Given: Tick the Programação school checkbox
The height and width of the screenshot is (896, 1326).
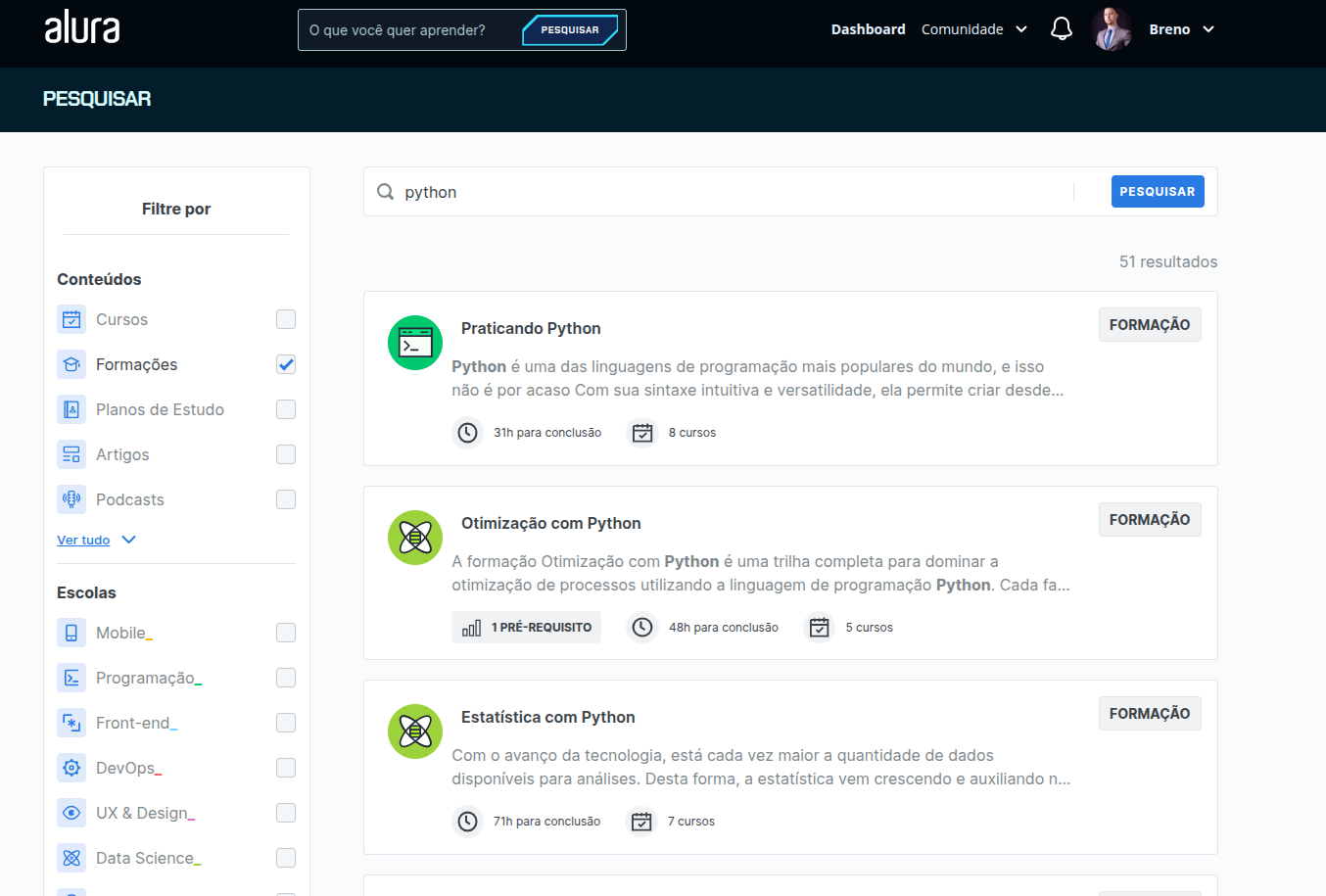Looking at the screenshot, I should [286, 678].
